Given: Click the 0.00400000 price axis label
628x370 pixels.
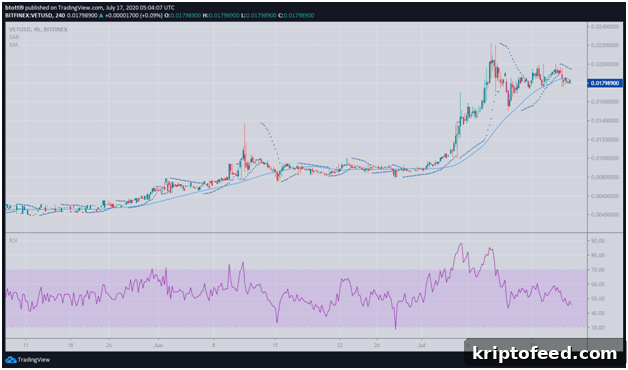Looking at the screenshot, I should pos(605,215).
